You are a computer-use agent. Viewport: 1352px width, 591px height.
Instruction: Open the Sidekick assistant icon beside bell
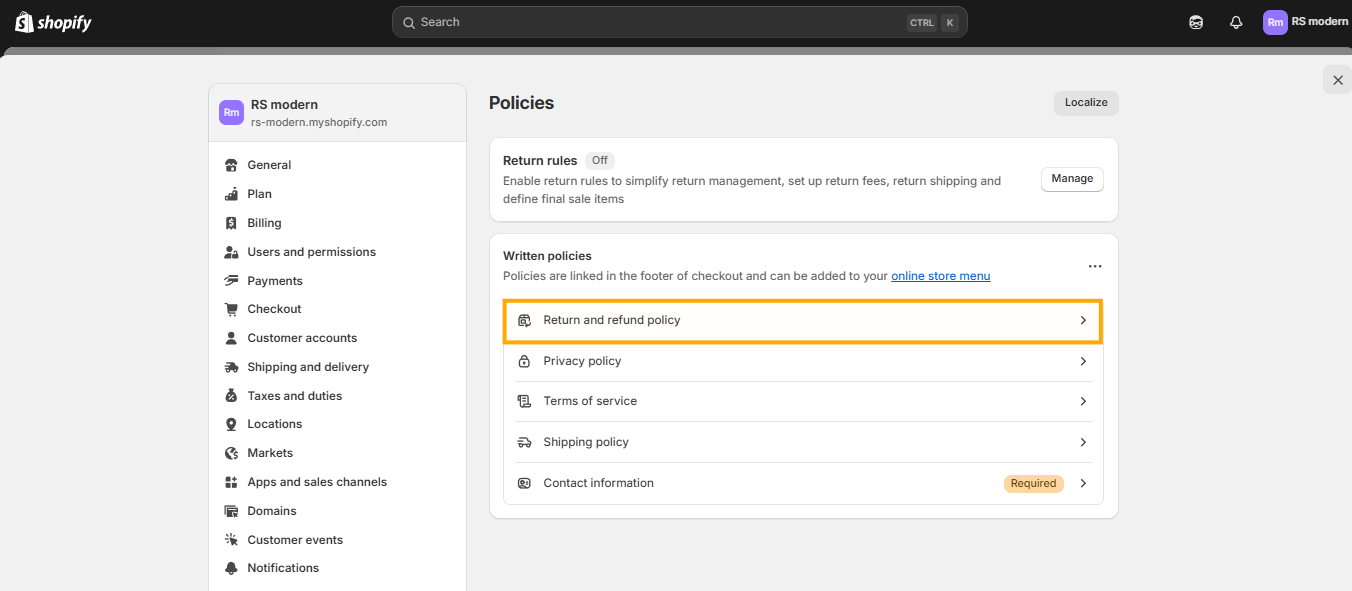point(1196,22)
